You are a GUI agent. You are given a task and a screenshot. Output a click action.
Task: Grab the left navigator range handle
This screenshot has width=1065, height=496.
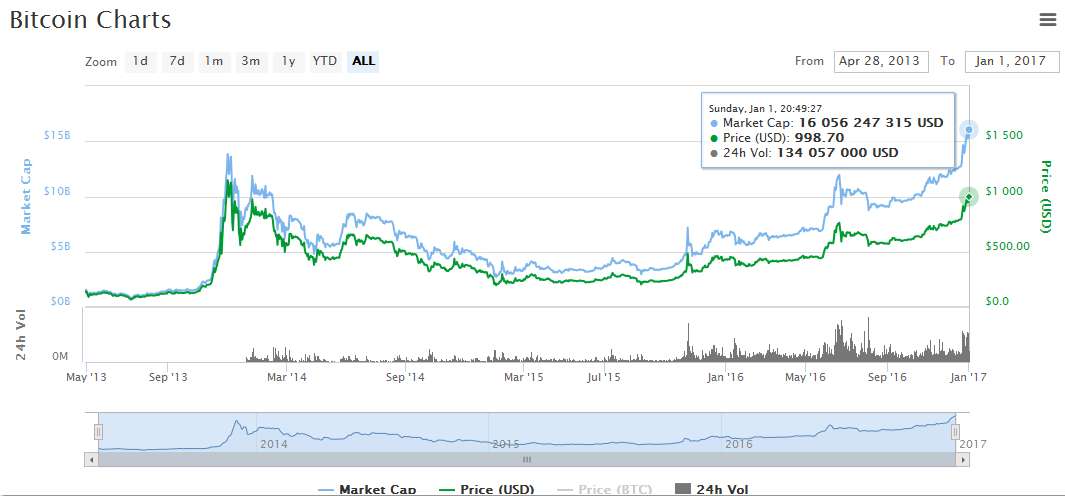98,432
